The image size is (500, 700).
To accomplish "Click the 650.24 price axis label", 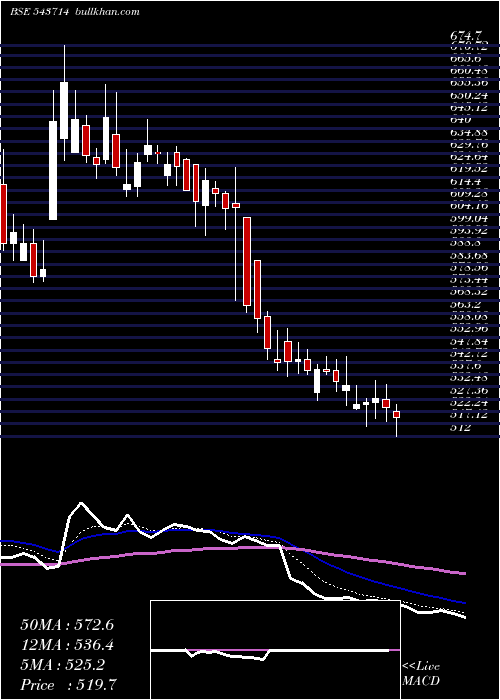I will [468, 95].
